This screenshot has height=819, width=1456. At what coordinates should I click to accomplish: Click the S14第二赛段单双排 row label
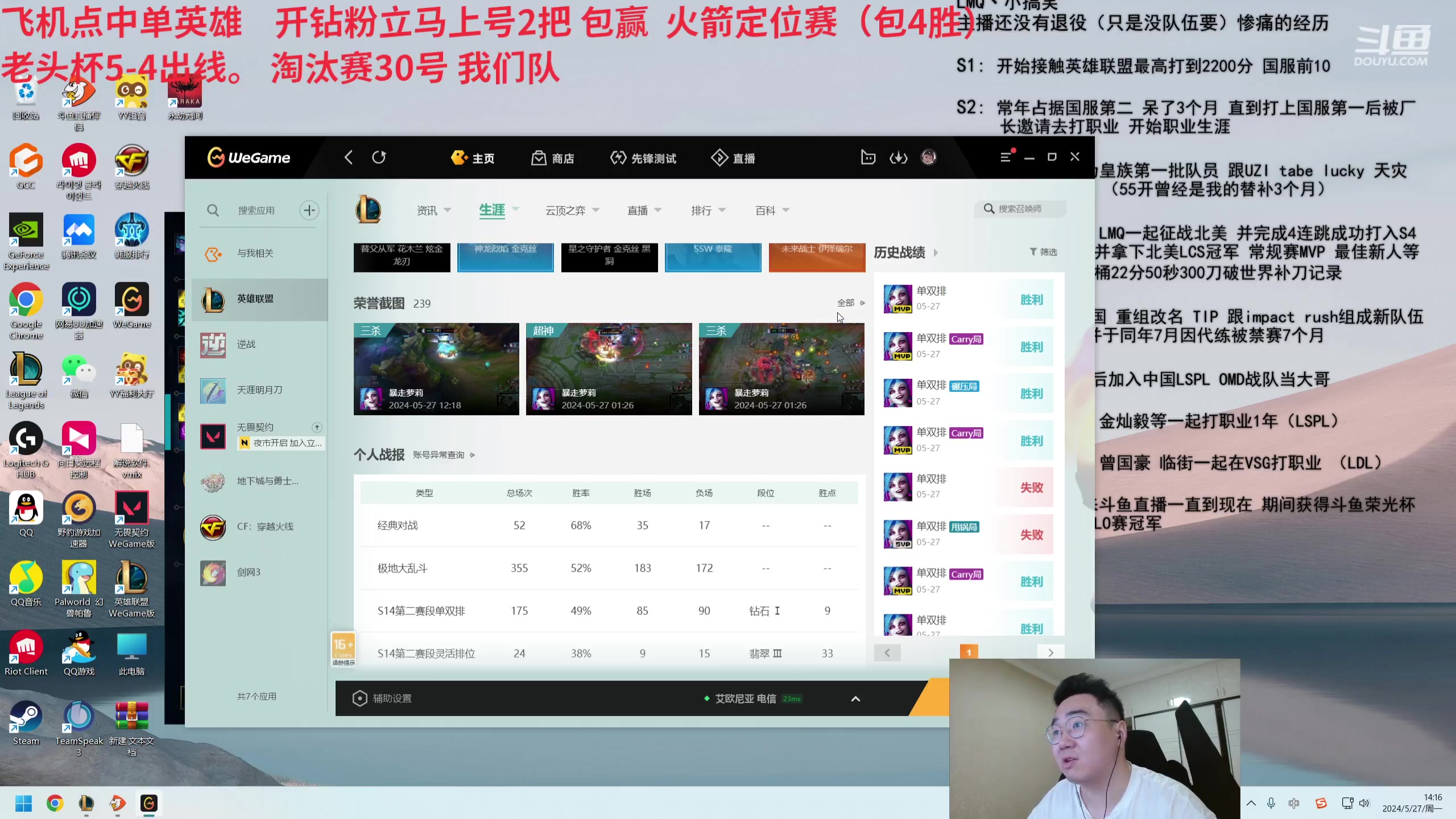click(421, 611)
